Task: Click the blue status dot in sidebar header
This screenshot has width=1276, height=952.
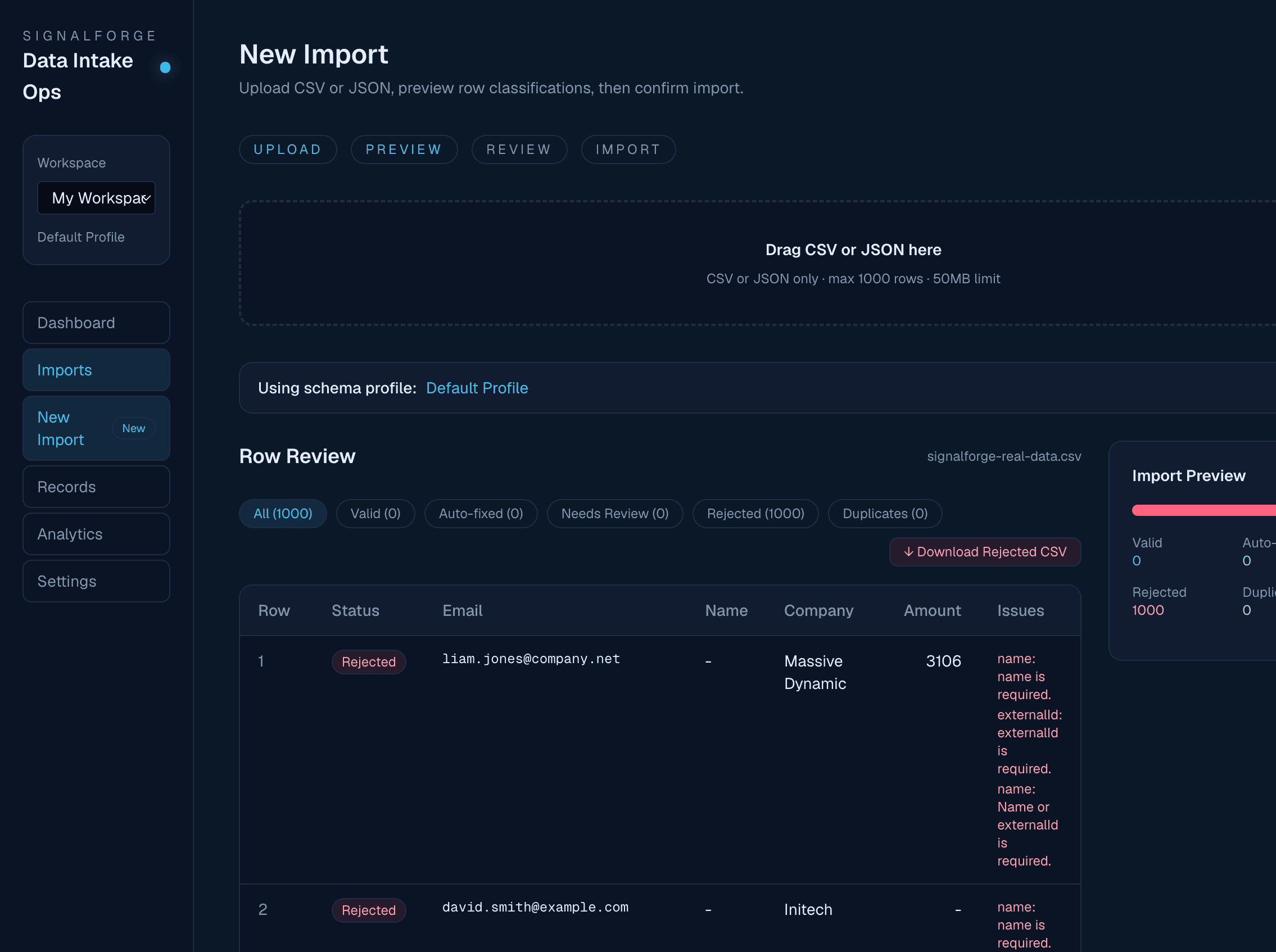Action: 165,67
